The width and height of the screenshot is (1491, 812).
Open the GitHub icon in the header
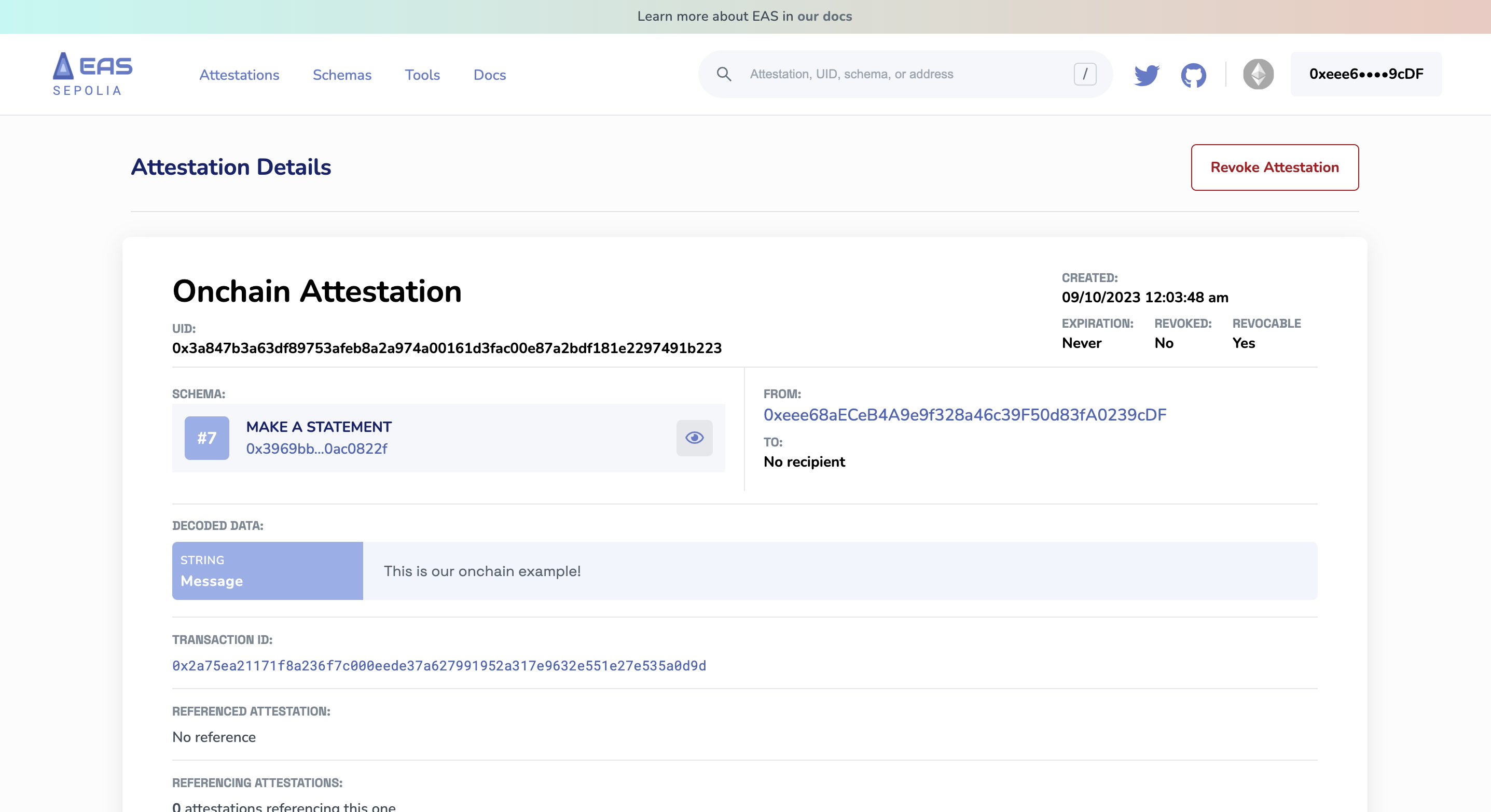pyautogui.click(x=1194, y=74)
